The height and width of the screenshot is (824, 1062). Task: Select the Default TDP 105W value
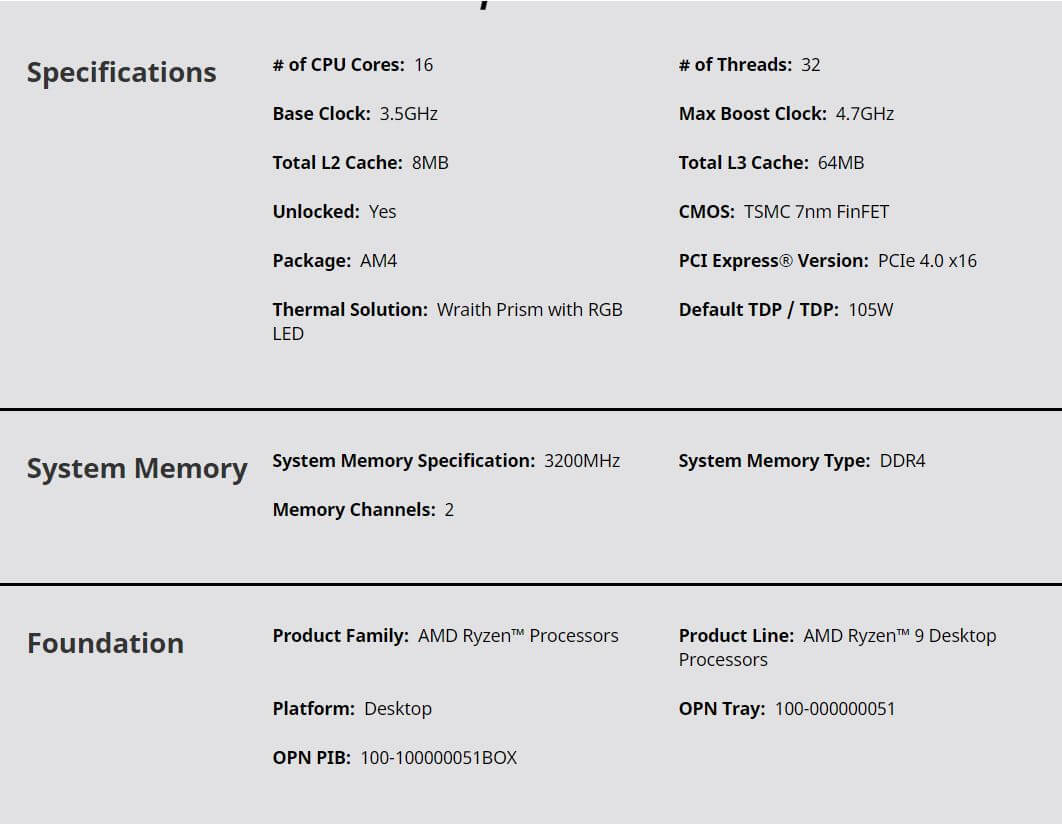click(x=870, y=310)
